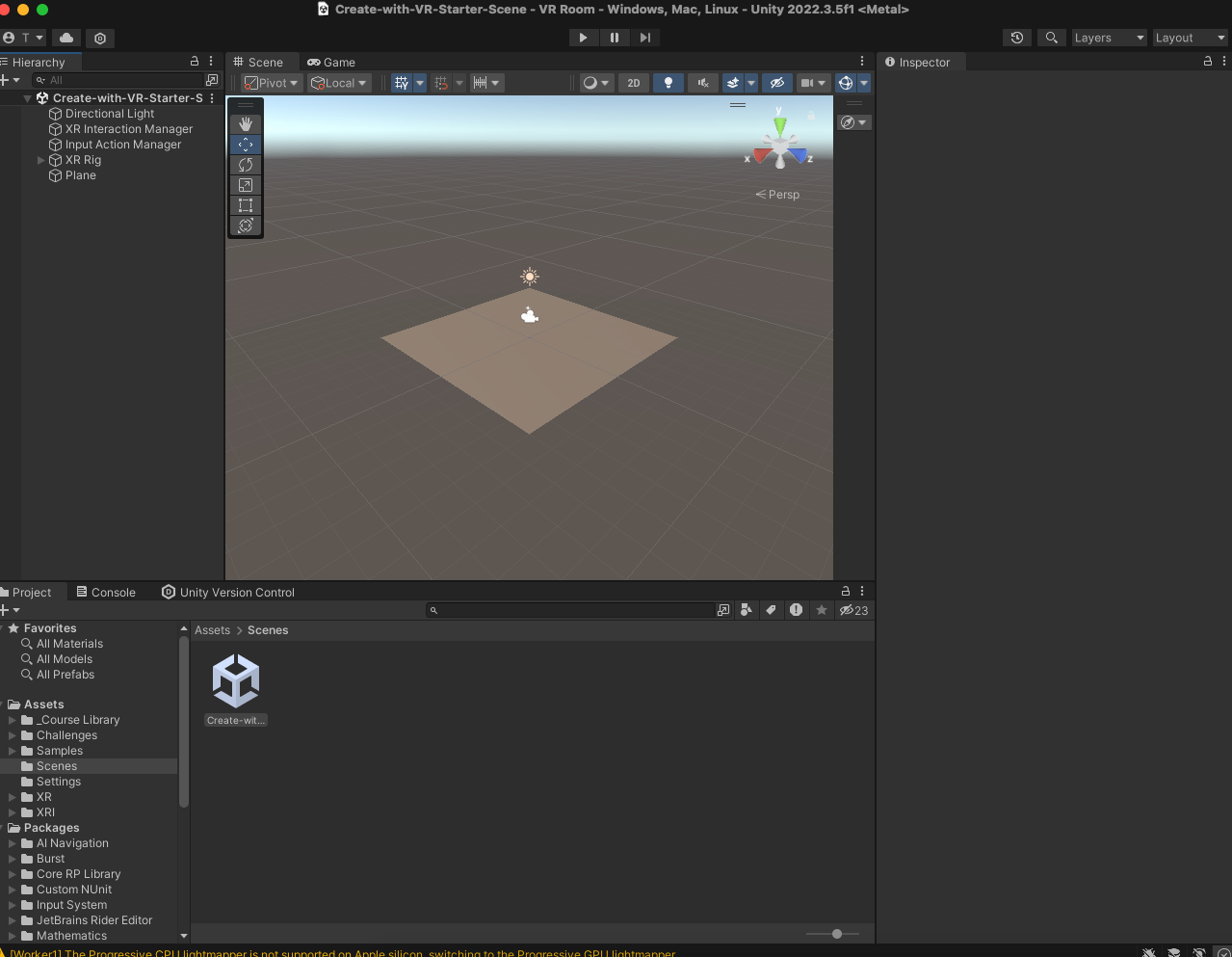The height and width of the screenshot is (957, 1232).
Task: Toggle grid visibility in Scene view
Action: (x=402, y=83)
